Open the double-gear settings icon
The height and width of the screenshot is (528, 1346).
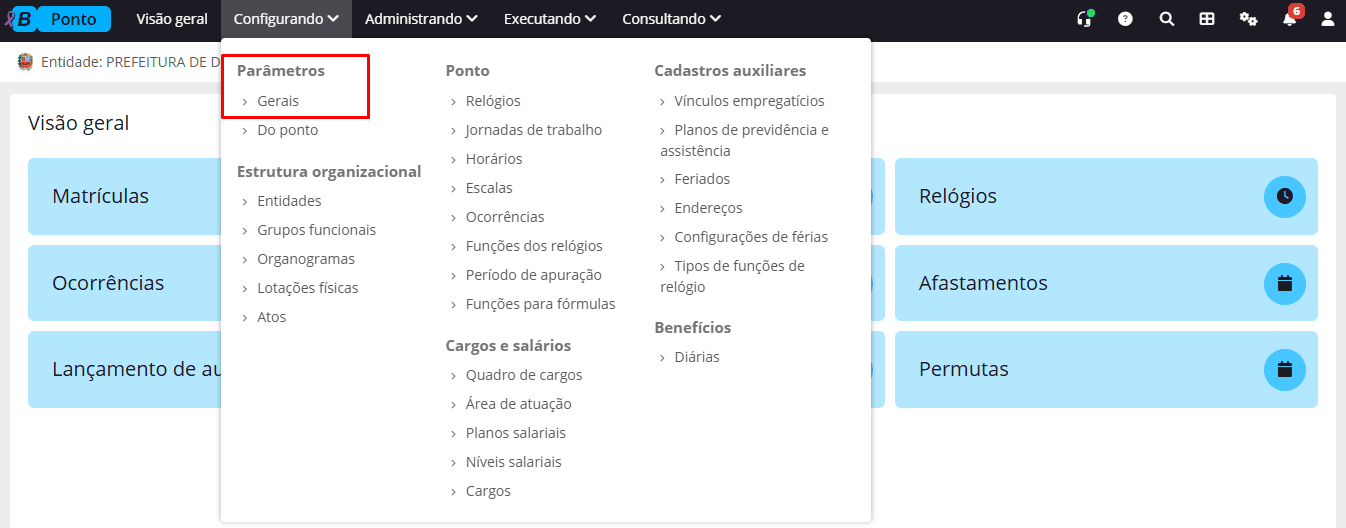coord(1248,19)
